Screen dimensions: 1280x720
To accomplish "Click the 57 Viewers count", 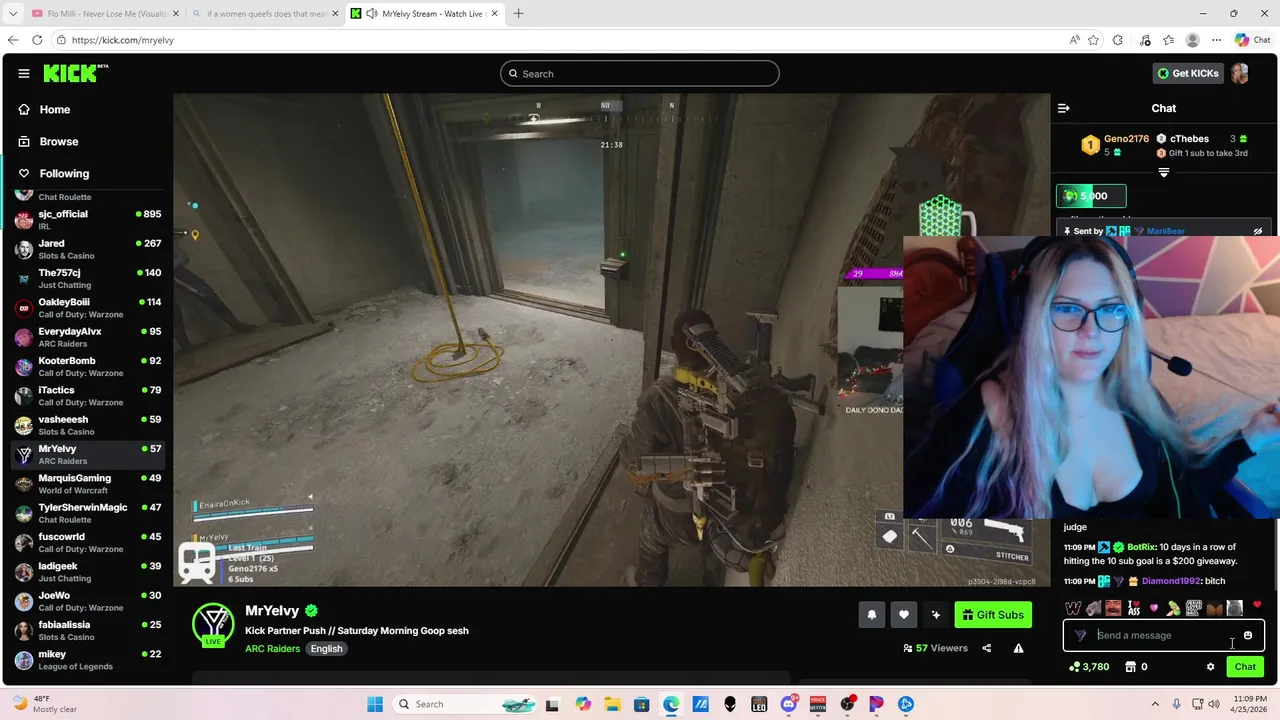I will [x=935, y=648].
